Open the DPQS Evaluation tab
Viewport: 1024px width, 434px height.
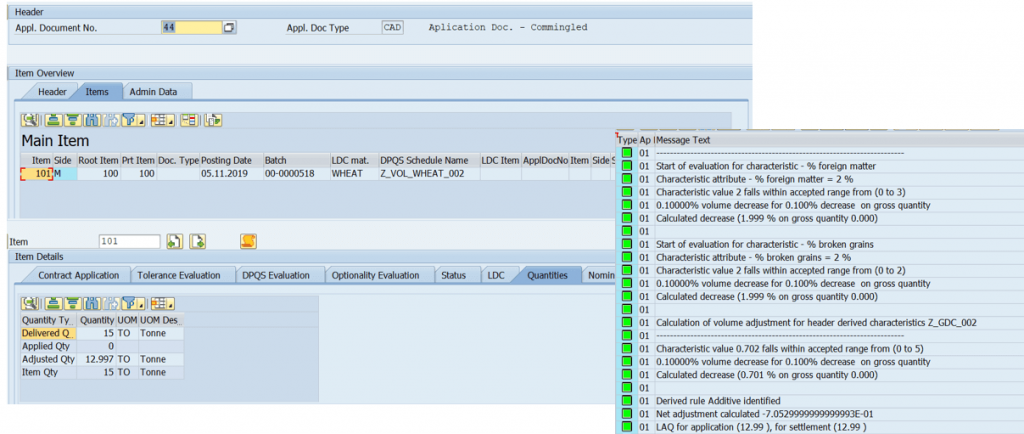point(276,275)
